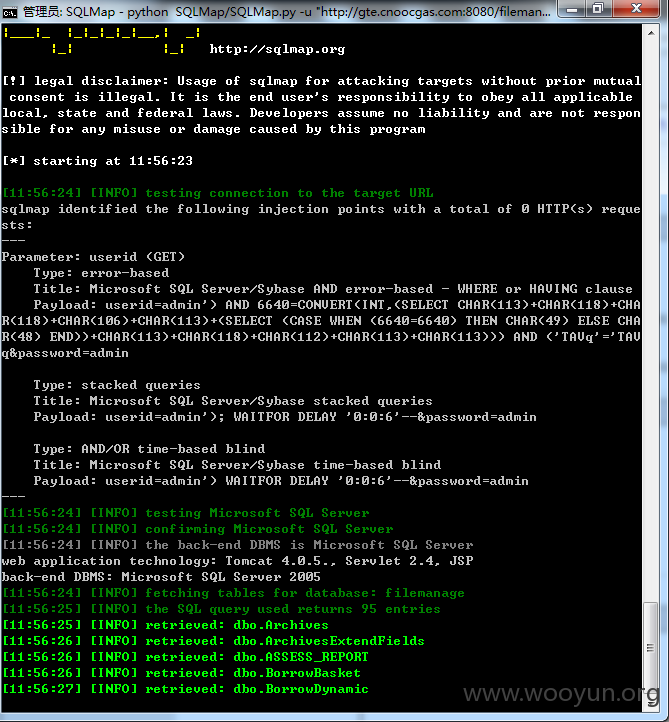Click the 'Type: error-based' line

(x=101, y=273)
